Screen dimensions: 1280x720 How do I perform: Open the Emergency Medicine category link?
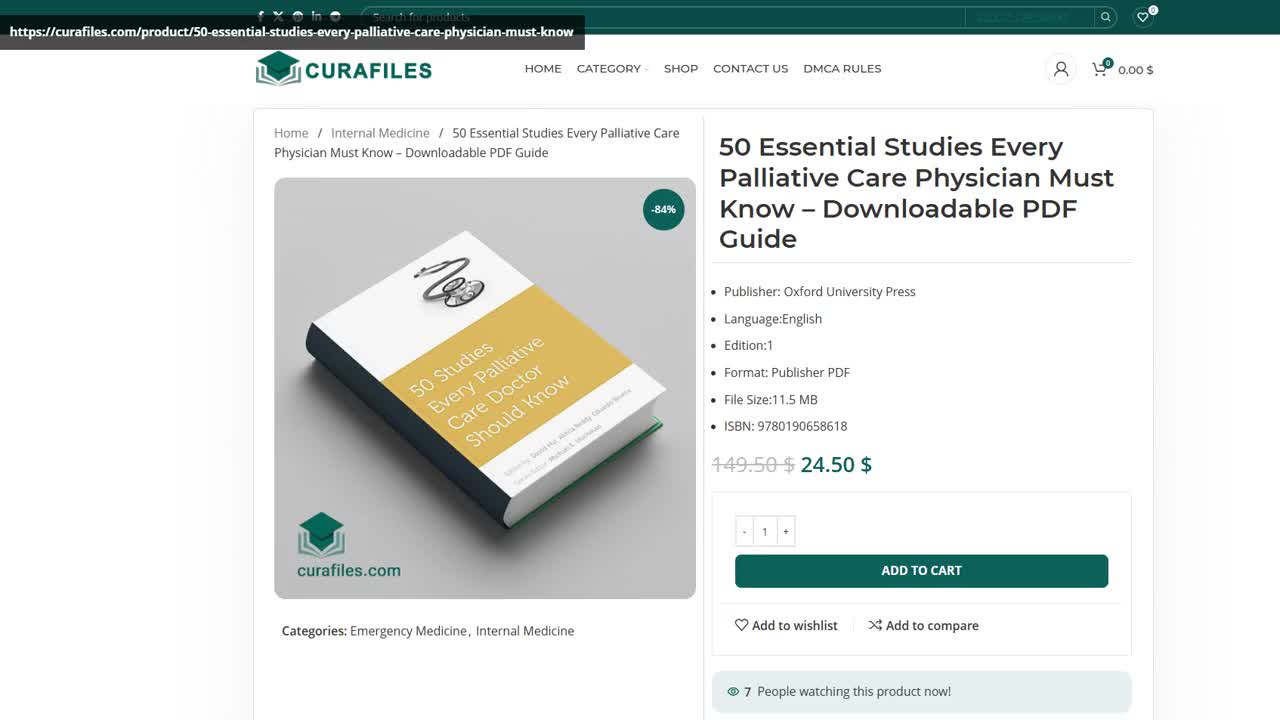(x=408, y=631)
